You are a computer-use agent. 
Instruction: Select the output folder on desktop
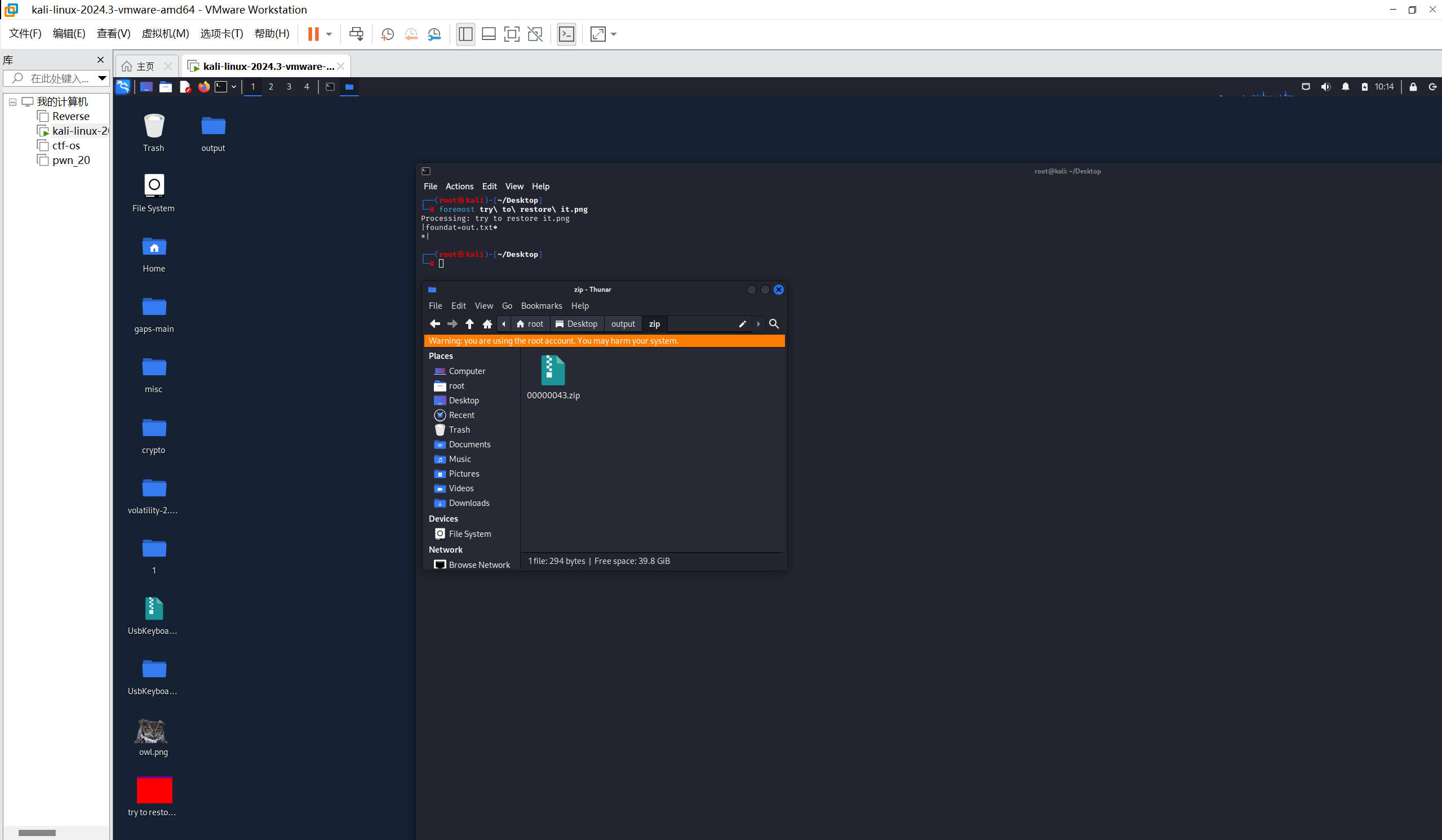(213, 134)
